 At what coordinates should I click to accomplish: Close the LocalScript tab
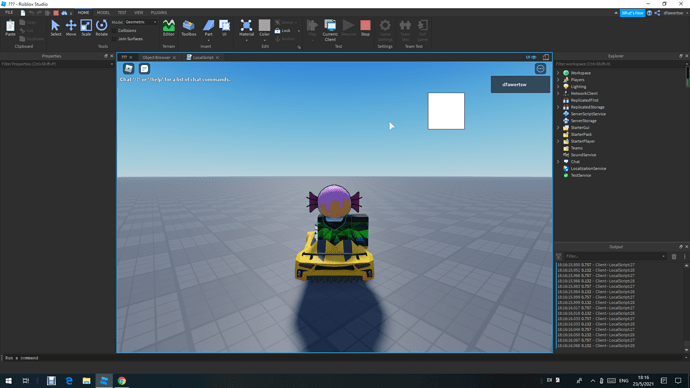(217, 58)
